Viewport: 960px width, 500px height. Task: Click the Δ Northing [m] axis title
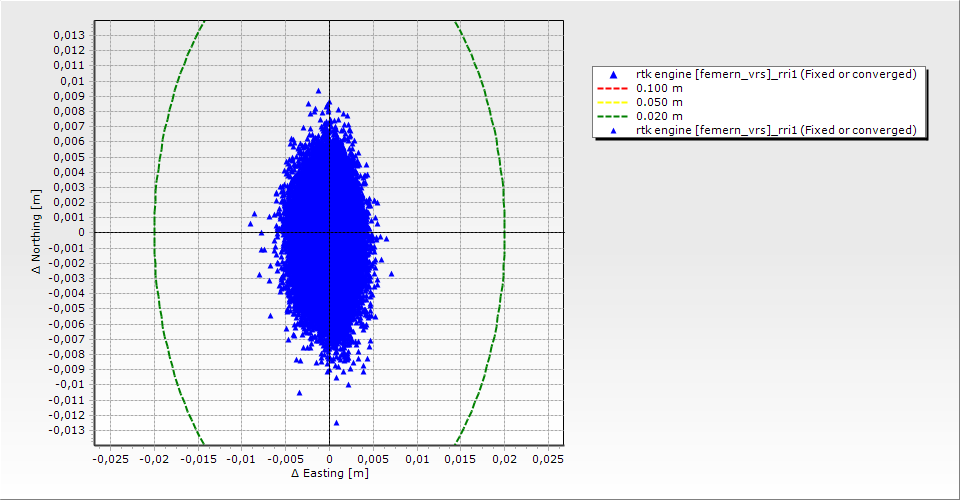point(37,232)
